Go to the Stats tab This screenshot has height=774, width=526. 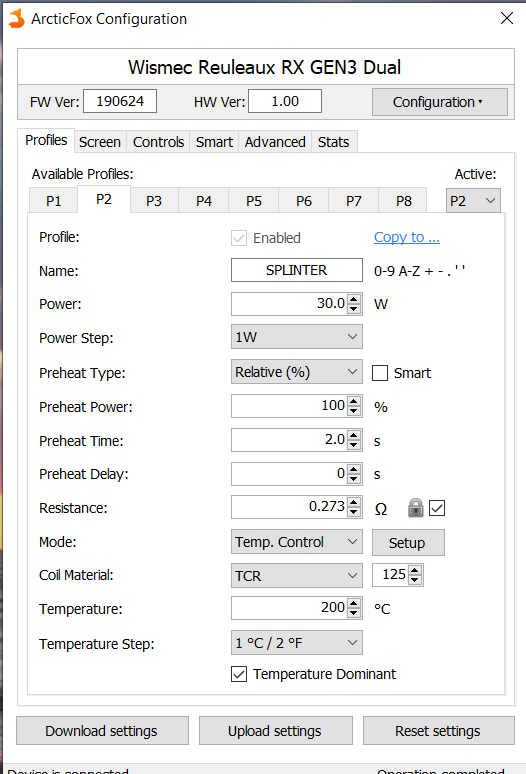(334, 142)
